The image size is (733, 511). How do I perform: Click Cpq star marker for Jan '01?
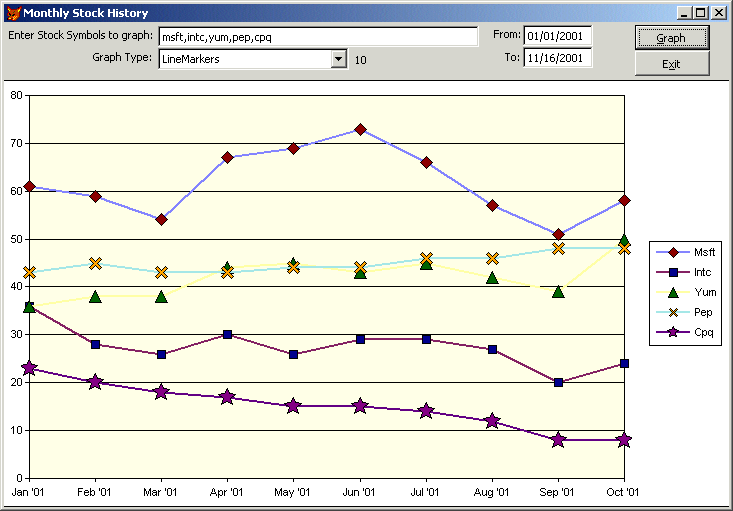tap(29, 368)
